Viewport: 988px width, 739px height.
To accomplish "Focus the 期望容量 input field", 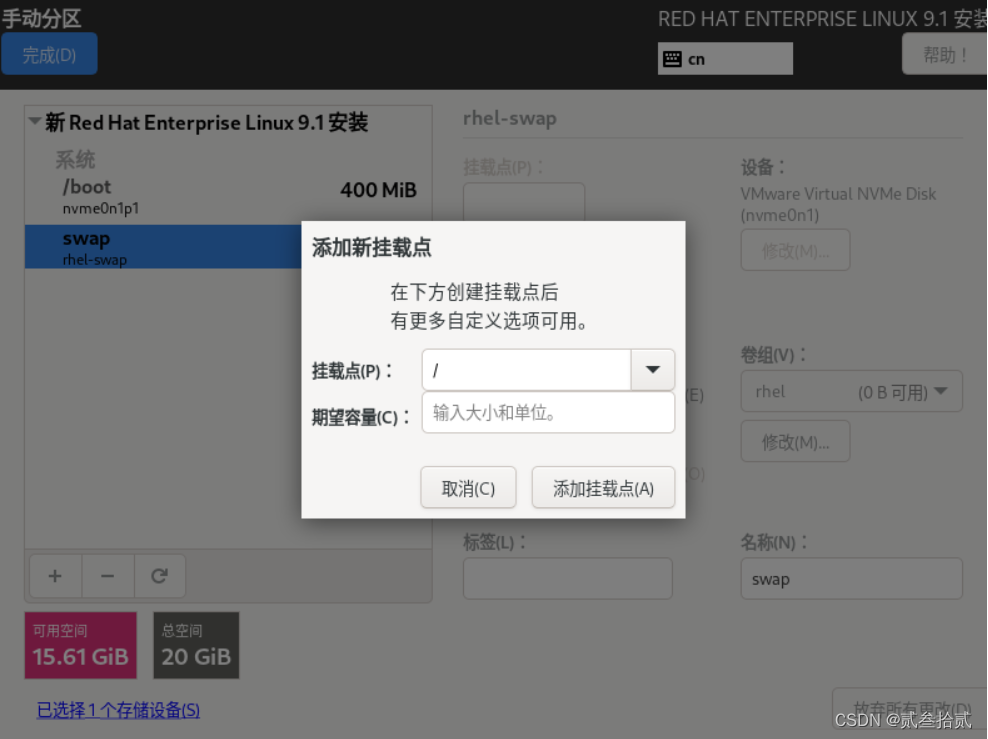I will coord(548,413).
